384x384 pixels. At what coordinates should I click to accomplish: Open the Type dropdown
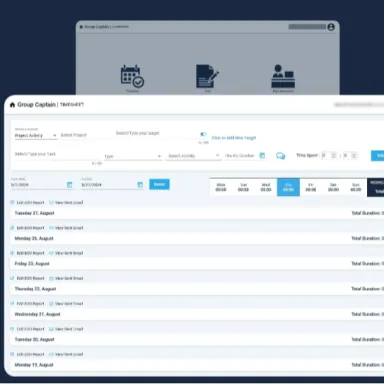point(133,156)
